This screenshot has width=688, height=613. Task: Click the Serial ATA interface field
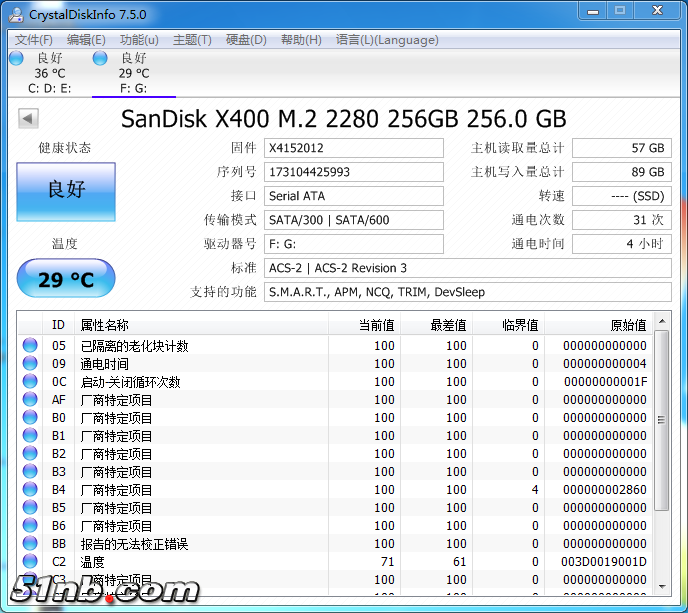coord(354,196)
